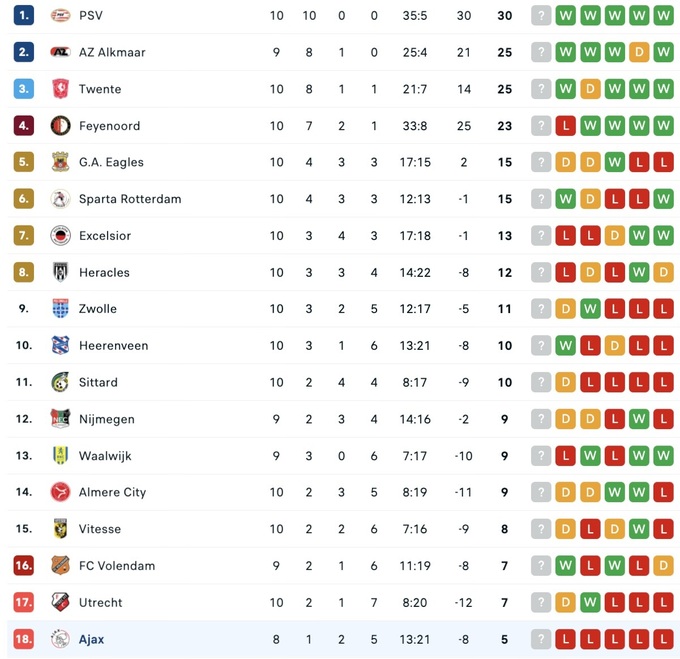Click PSV's upcoming match question mark
Screen dimensions: 680x659
541,16
